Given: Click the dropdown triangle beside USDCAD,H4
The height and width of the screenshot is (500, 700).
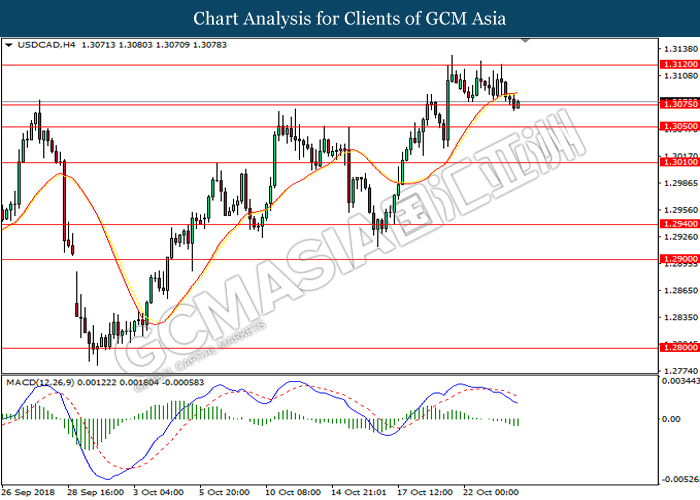Looking at the screenshot, I should point(9,45).
